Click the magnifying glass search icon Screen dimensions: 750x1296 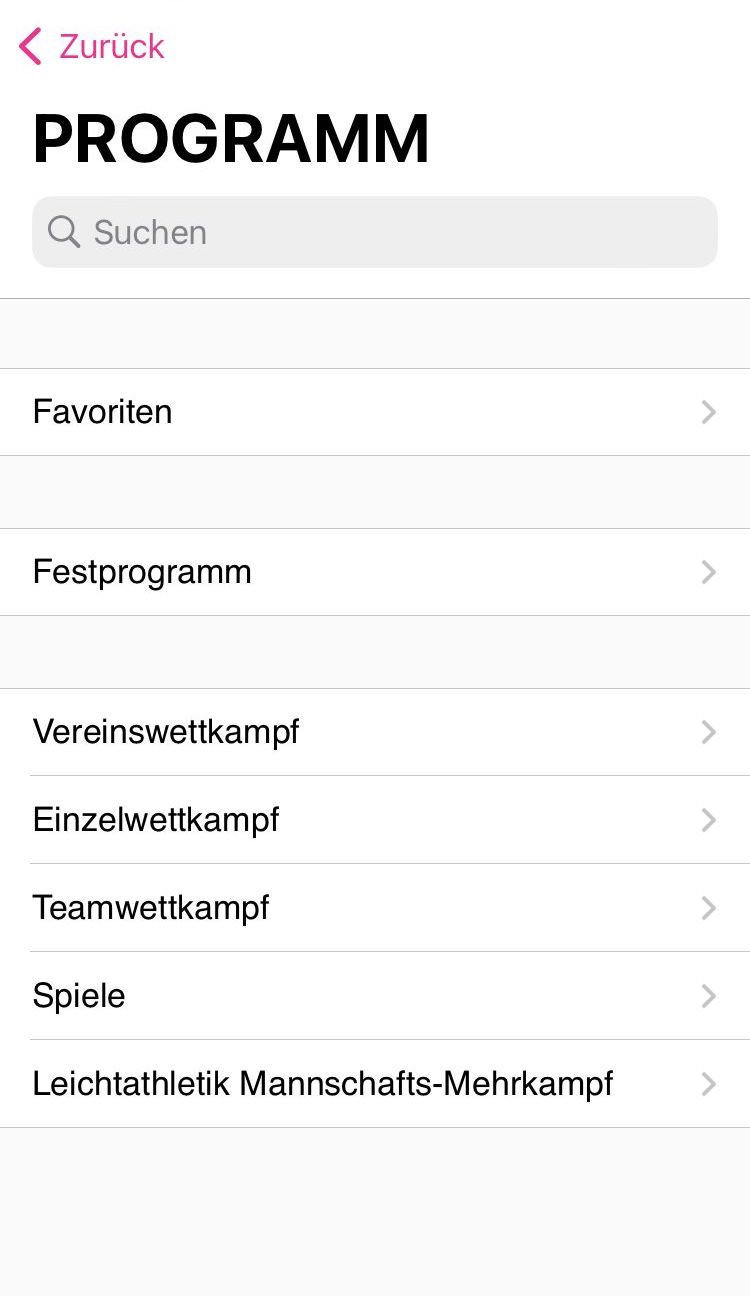[x=64, y=232]
